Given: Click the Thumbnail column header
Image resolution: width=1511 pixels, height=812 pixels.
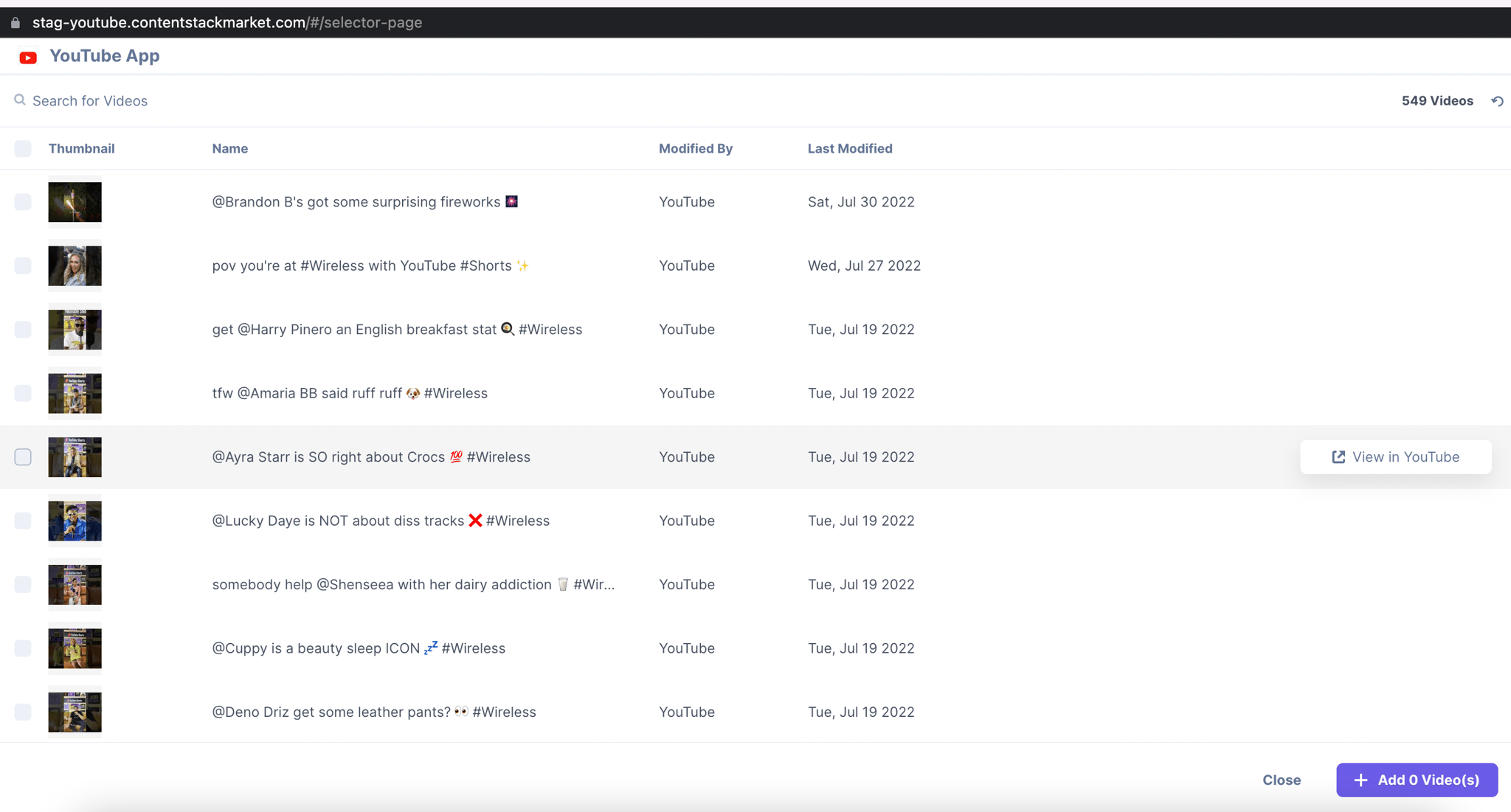Looking at the screenshot, I should (x=82, y=149).
